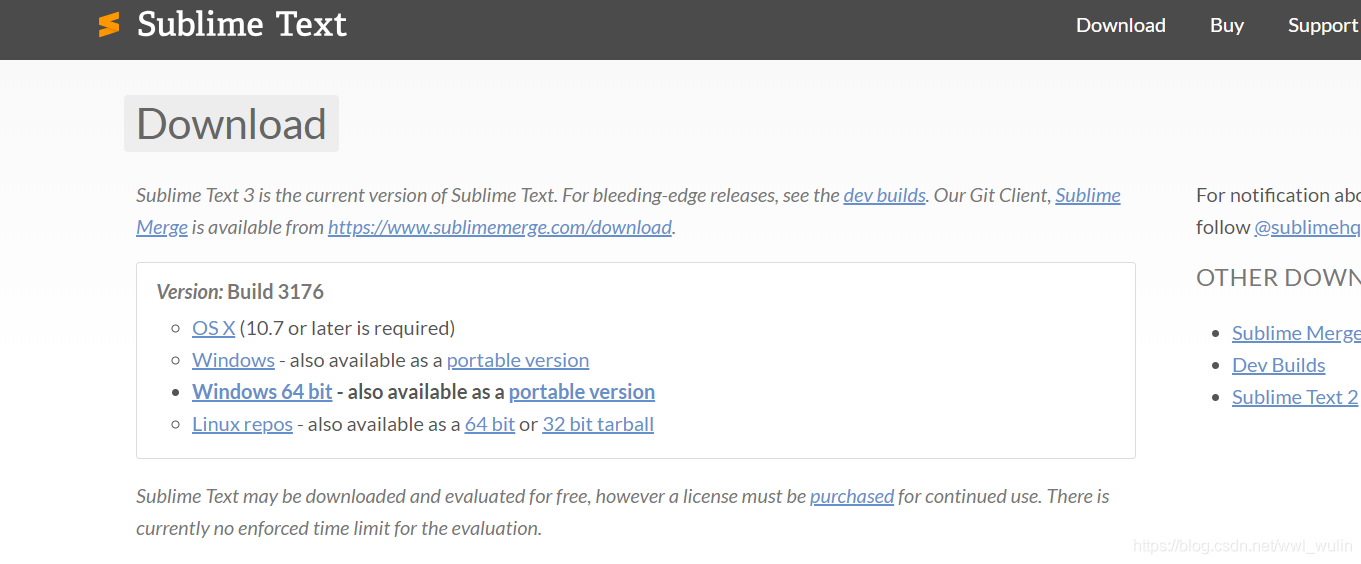Open the Download menu in header
Screen dimensions: 1361x564
tap(1120, 25)
